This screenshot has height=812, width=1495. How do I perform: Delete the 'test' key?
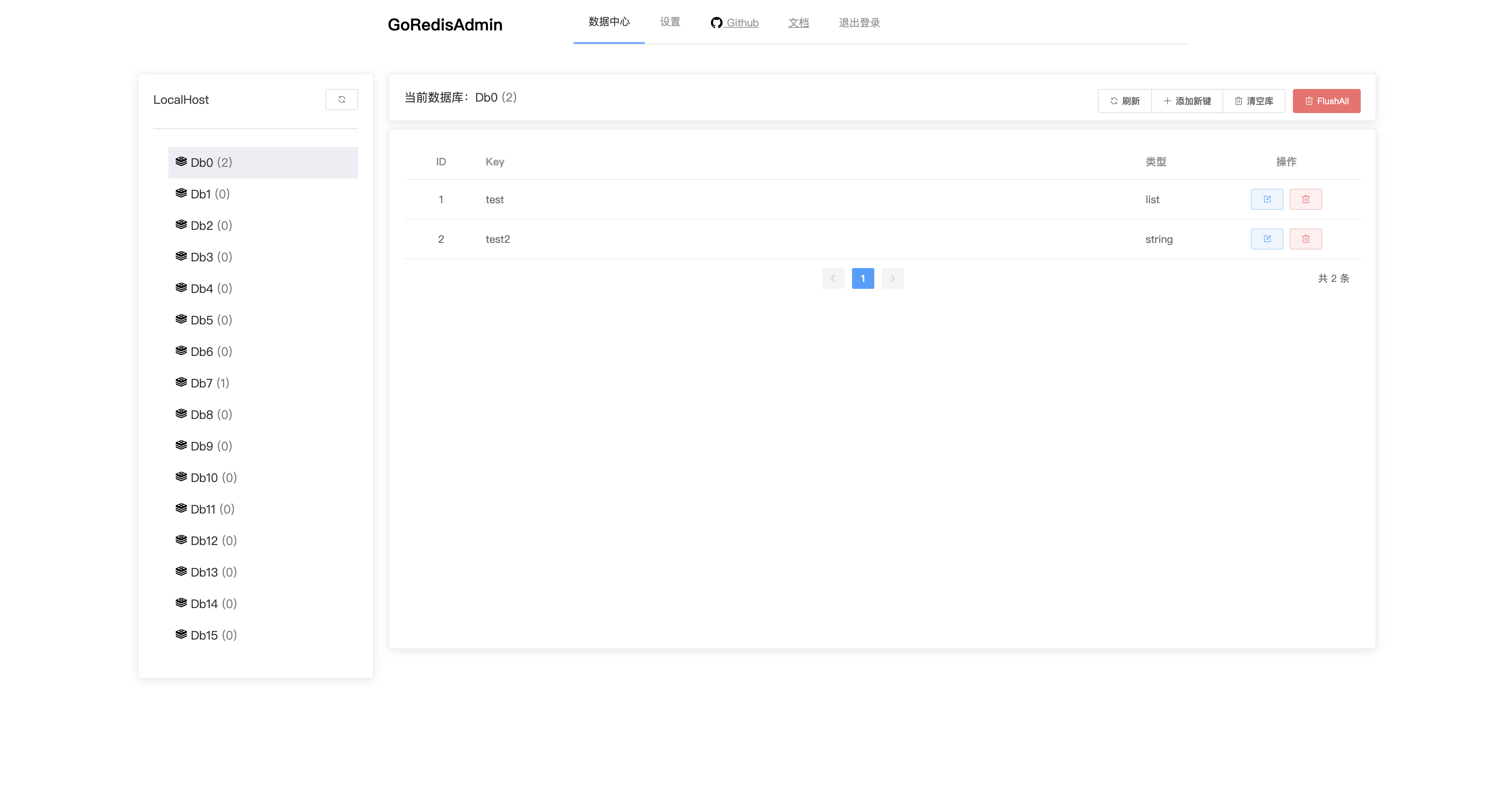pos(1305,199)
